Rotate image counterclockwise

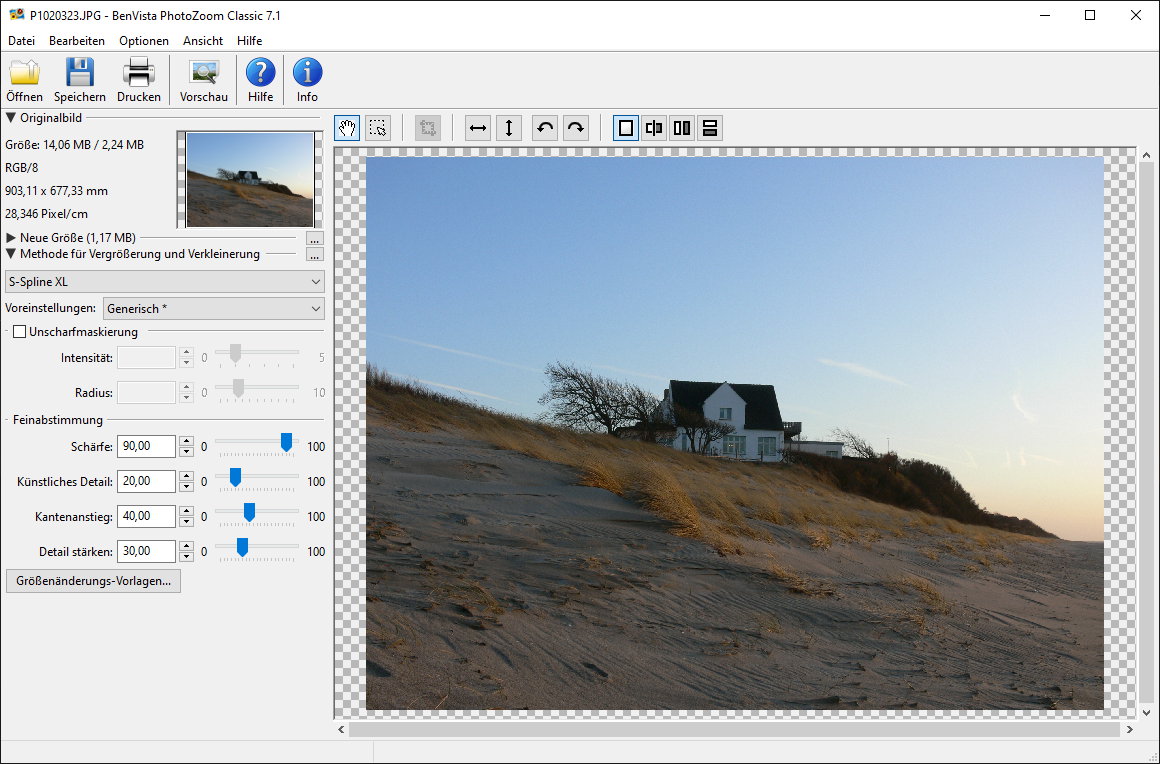(x=545, y=128)
